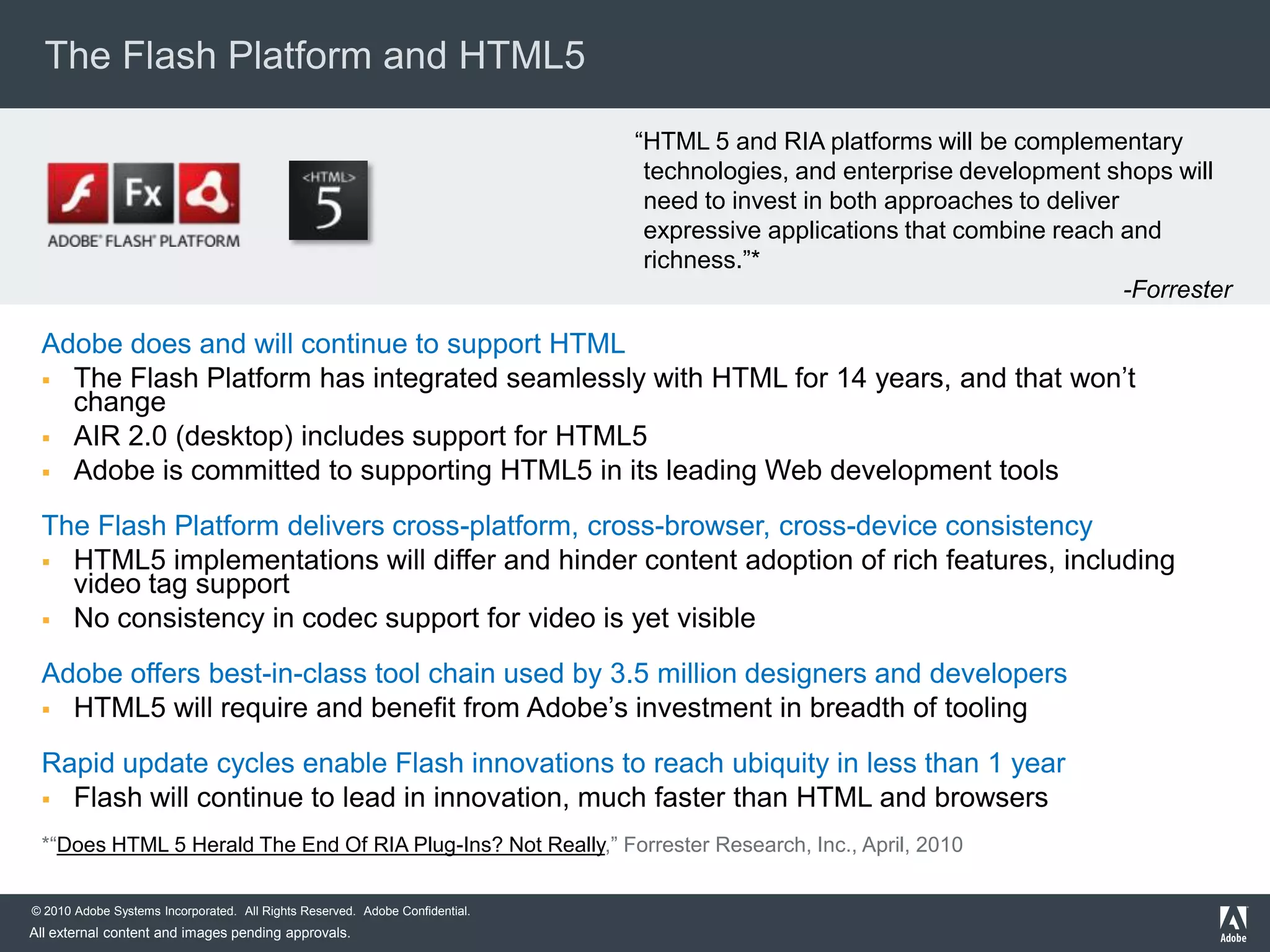The height and width of the screenshot is (952, 1270).
Task: Click the red Flash Player logo icon
Action: coord(78,193)
